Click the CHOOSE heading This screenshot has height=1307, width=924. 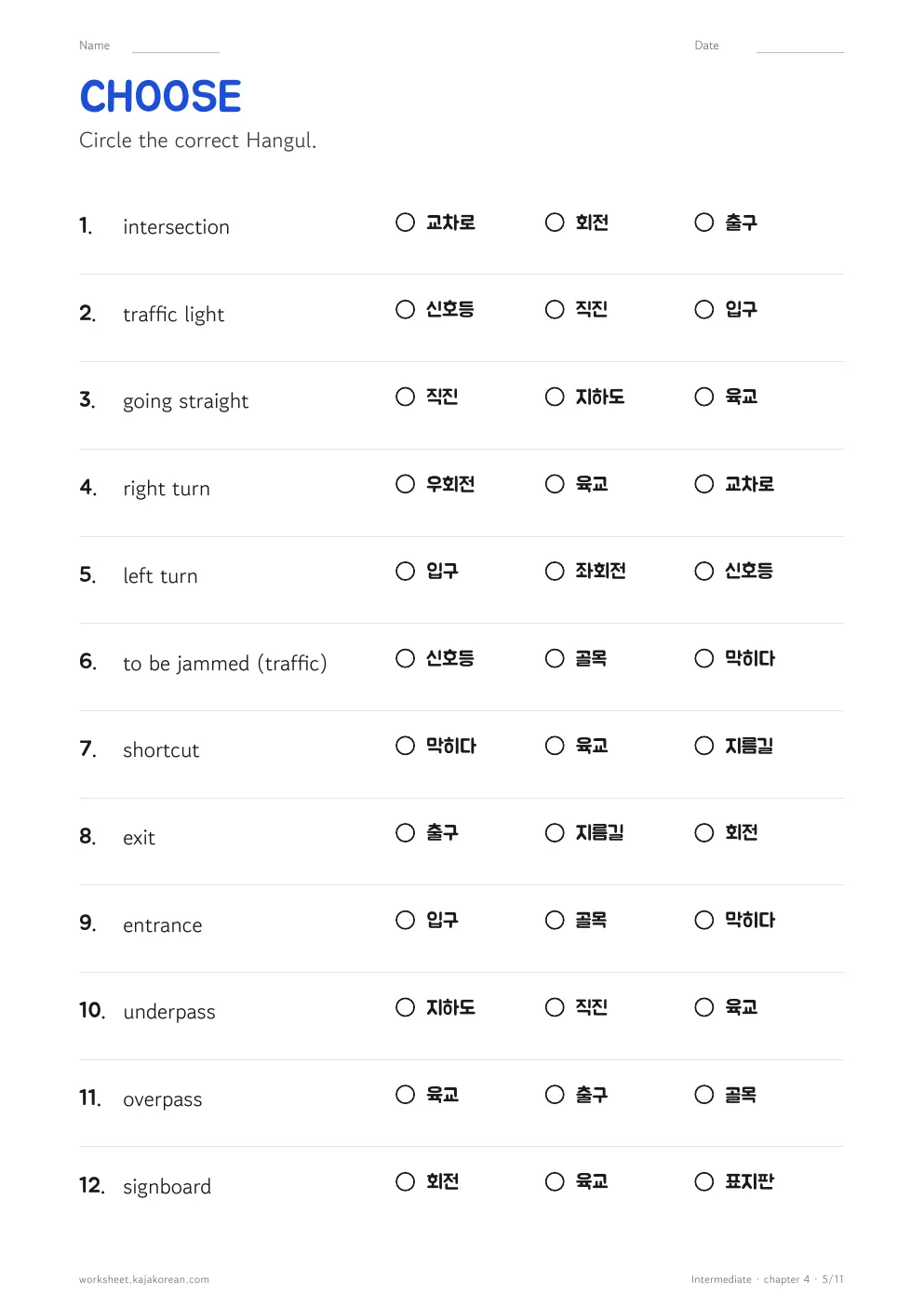pyautogui.click(x=160, y=97)
